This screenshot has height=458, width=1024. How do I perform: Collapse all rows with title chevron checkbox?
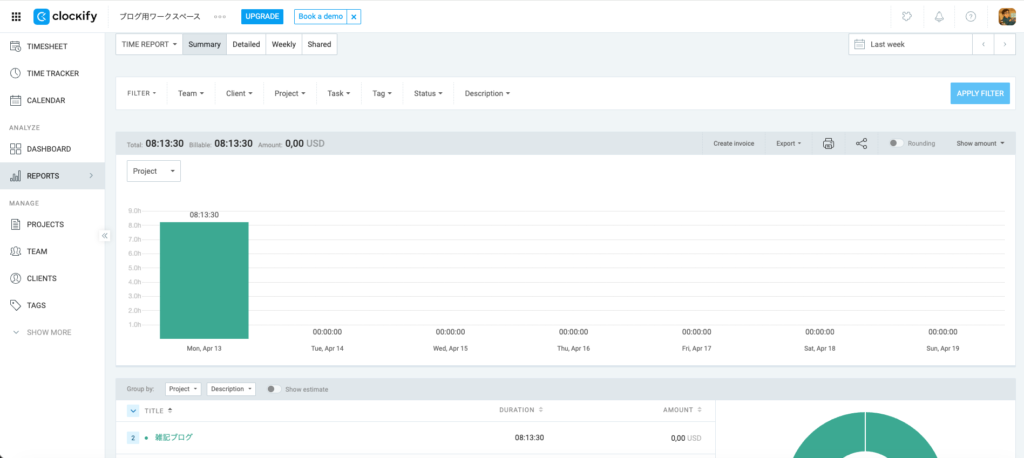tap(133, 410)
